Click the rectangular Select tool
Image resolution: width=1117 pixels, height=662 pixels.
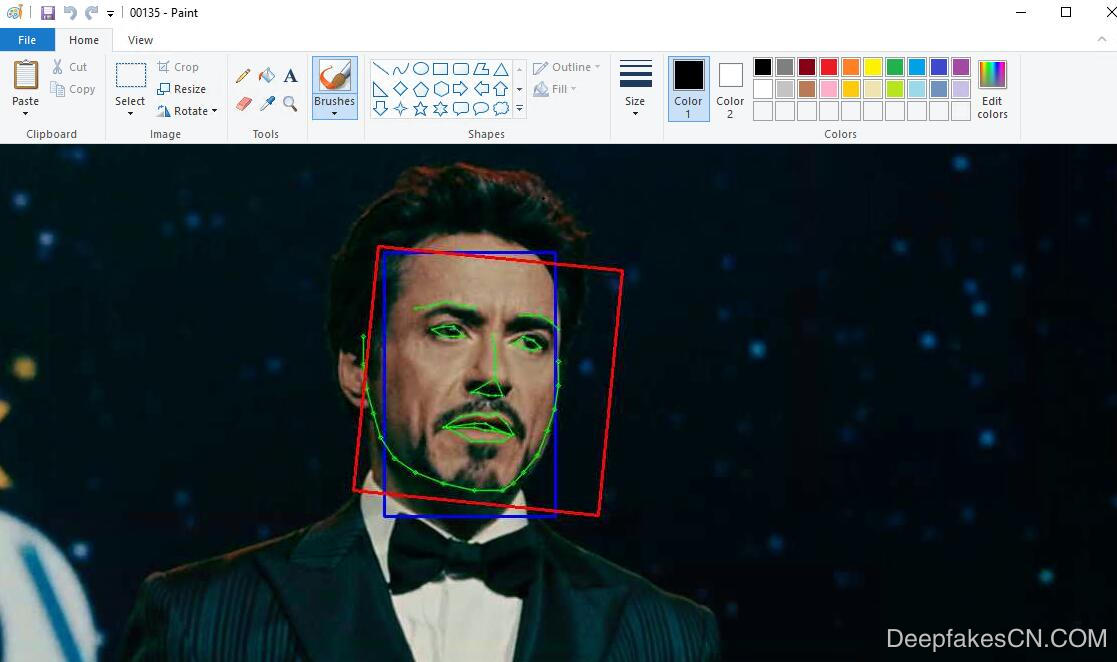(131, 76)
